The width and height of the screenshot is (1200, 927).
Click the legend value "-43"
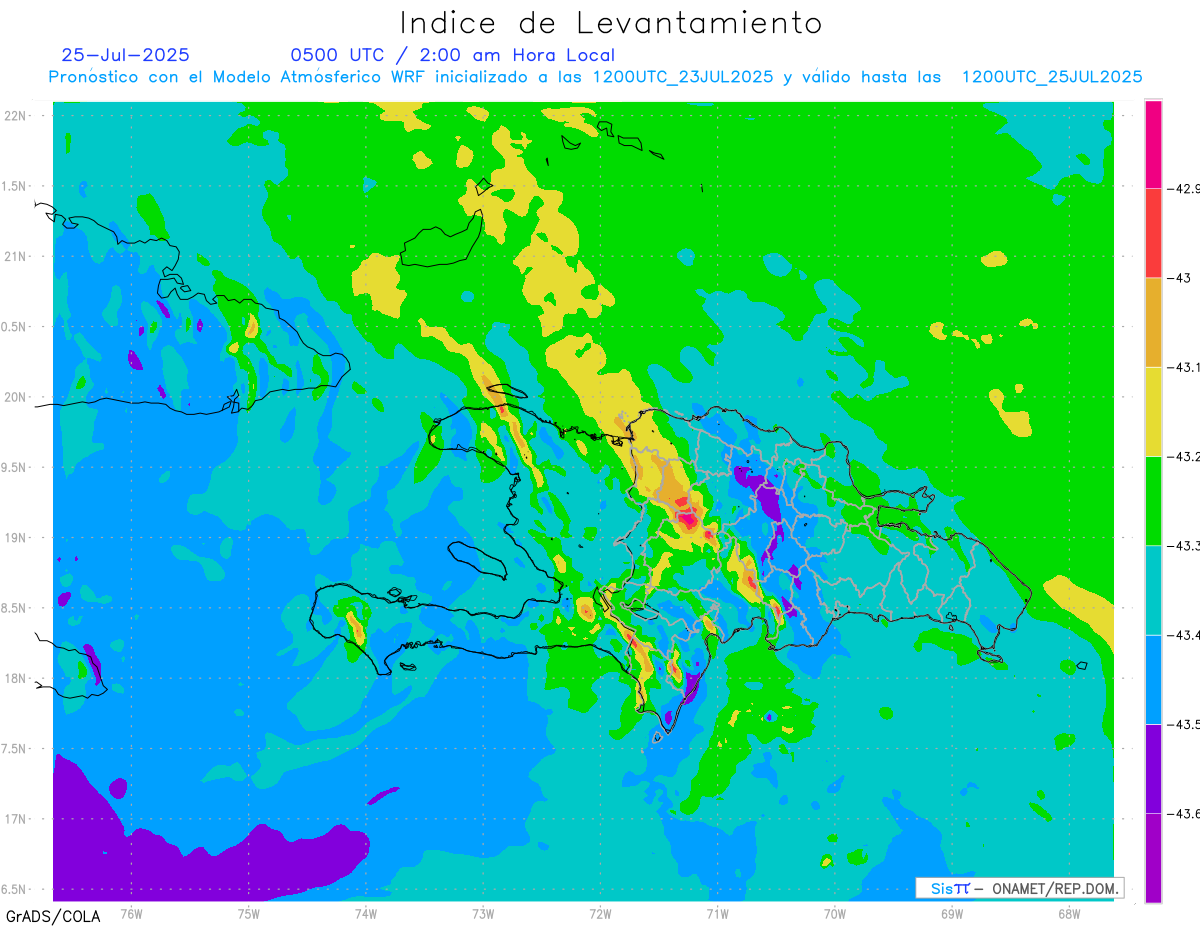[1178, 278]
